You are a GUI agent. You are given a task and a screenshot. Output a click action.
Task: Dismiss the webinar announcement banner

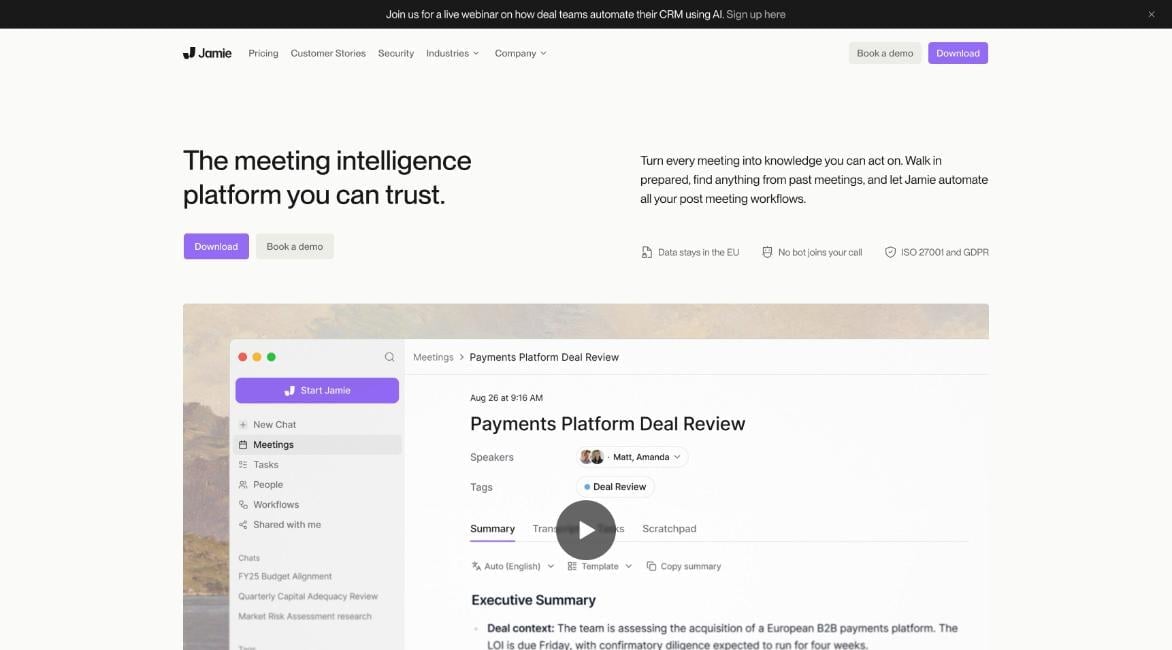tap(1151, 14)
